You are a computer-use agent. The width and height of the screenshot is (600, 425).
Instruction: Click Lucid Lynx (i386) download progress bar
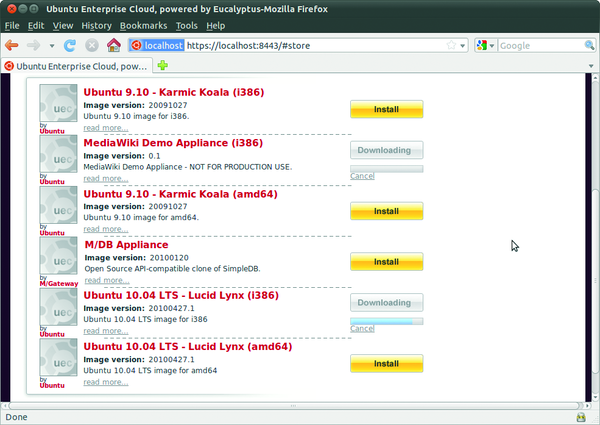tap(386, 321)
